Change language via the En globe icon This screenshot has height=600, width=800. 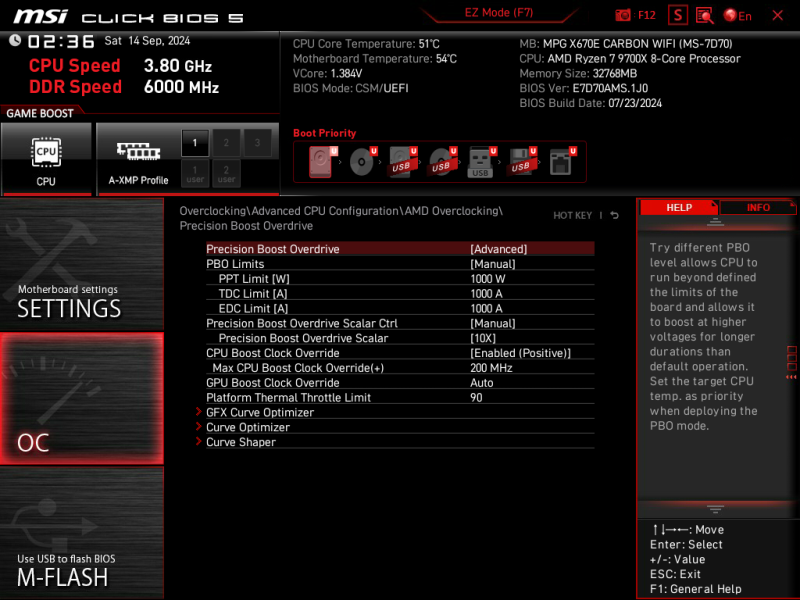731,15
